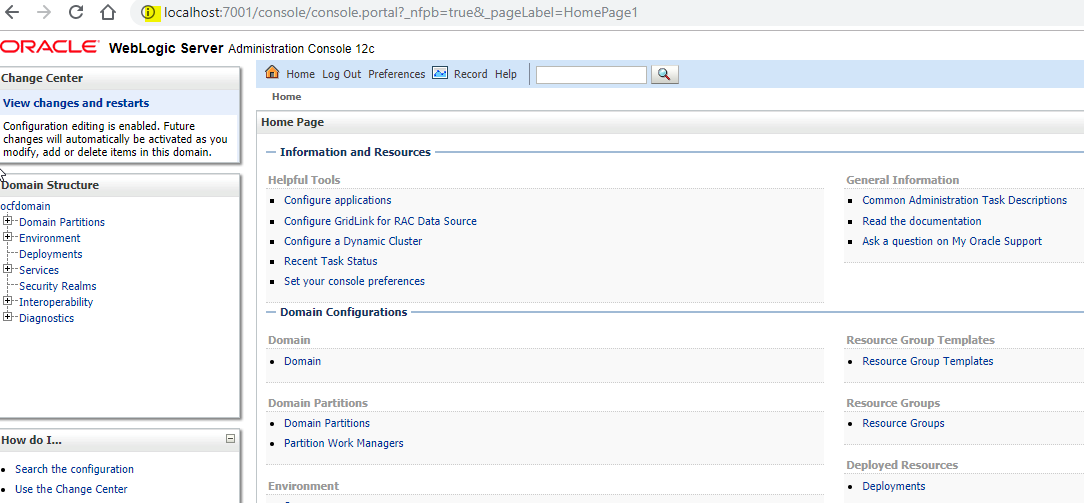The image size is (1084, 503).
Task: Select Services in the tree
Action: (x=39, y=270)
